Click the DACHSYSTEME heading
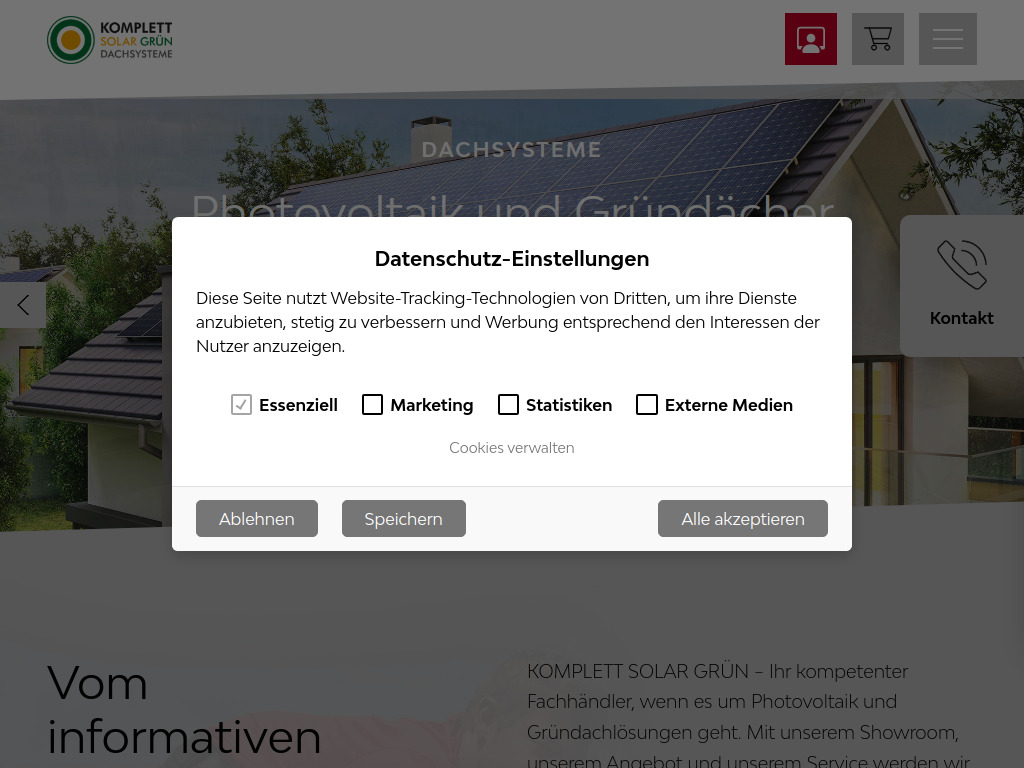 pyautogui.click(x=512, y=149)
